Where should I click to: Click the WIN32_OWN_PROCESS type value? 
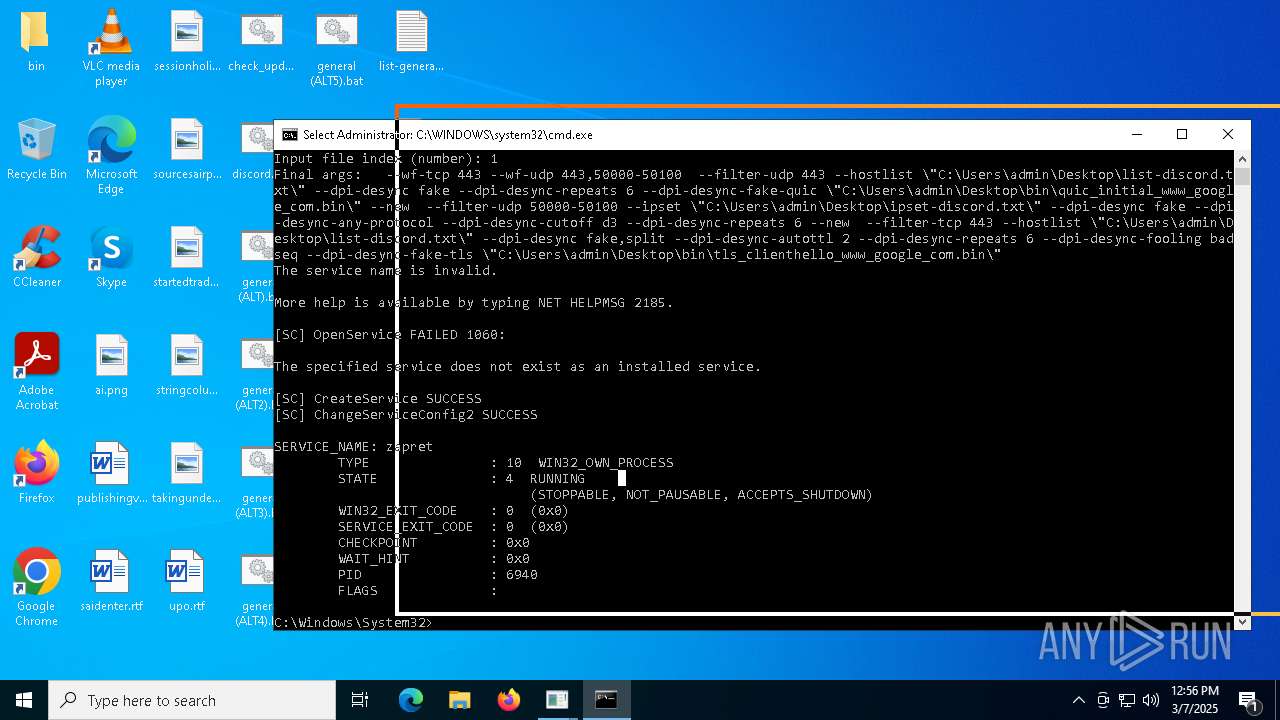(606, 462)
